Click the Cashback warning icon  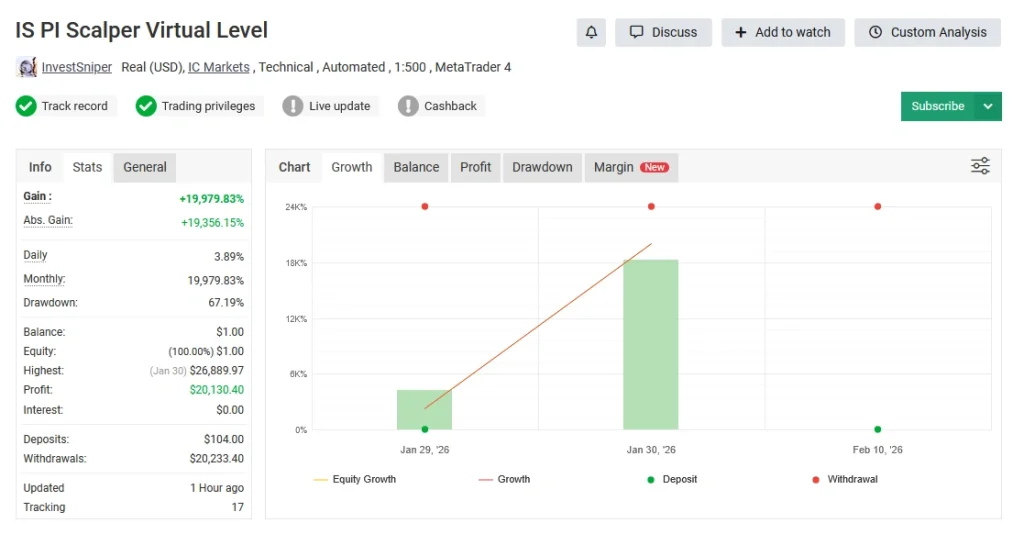pyautogui.click(x=408, y=106)
